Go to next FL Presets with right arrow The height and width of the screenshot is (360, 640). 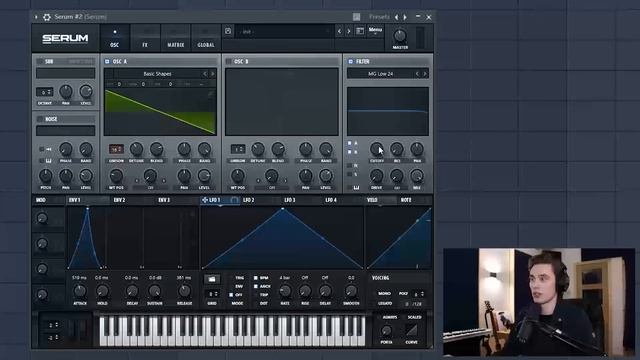tap(405, 17)
